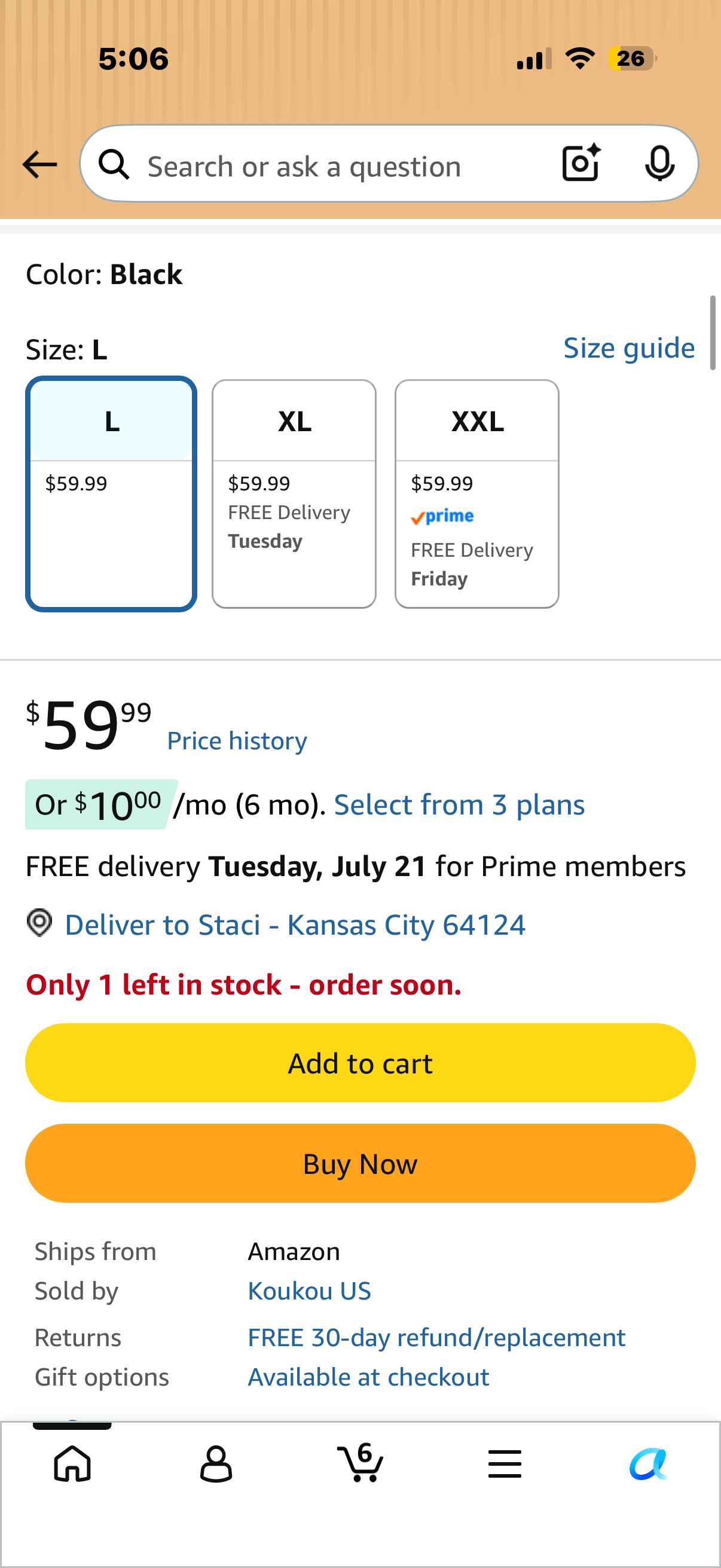Open the Size guide link

tap(629, 348)
